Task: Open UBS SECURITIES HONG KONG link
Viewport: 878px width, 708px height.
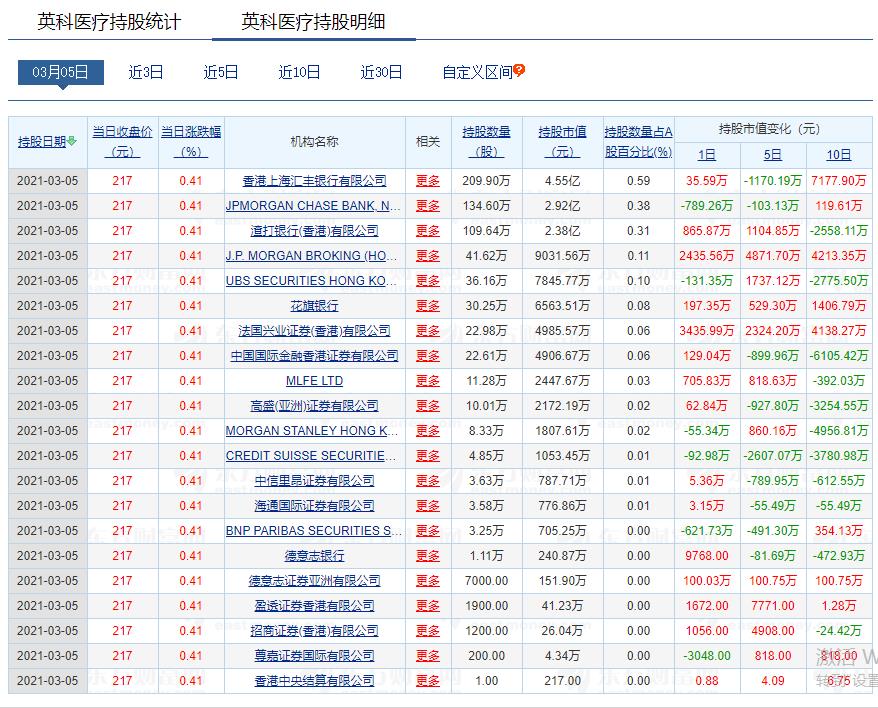Action: (x=311, y=281)
